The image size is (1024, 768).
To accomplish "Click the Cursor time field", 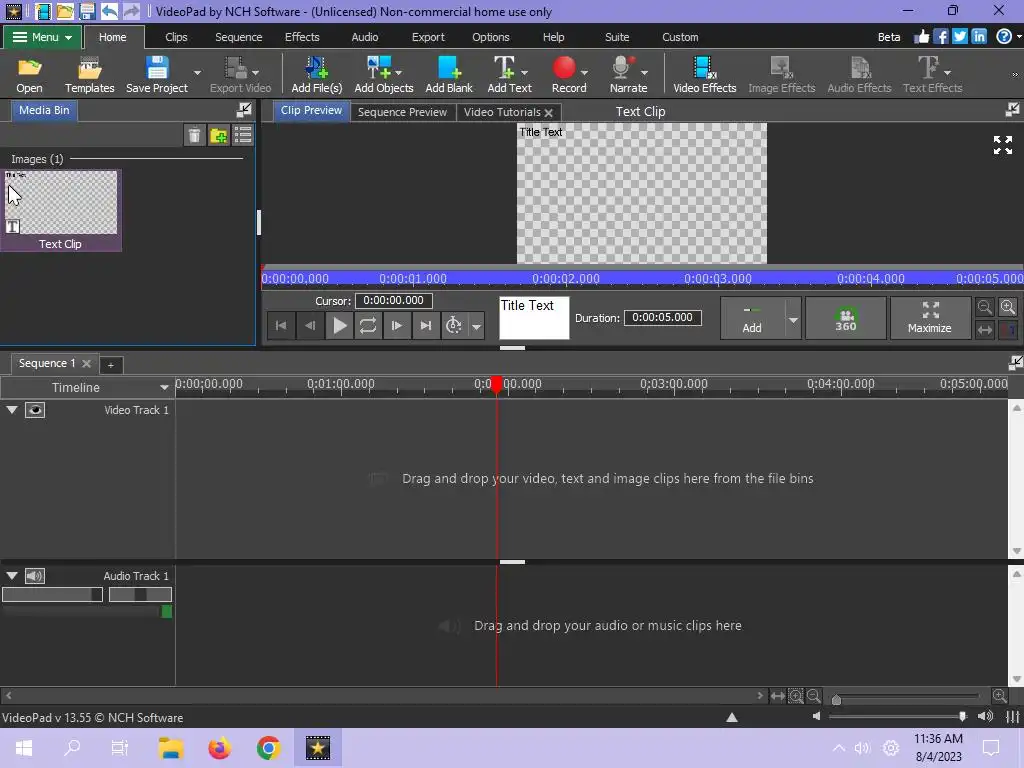I will 394,300.
